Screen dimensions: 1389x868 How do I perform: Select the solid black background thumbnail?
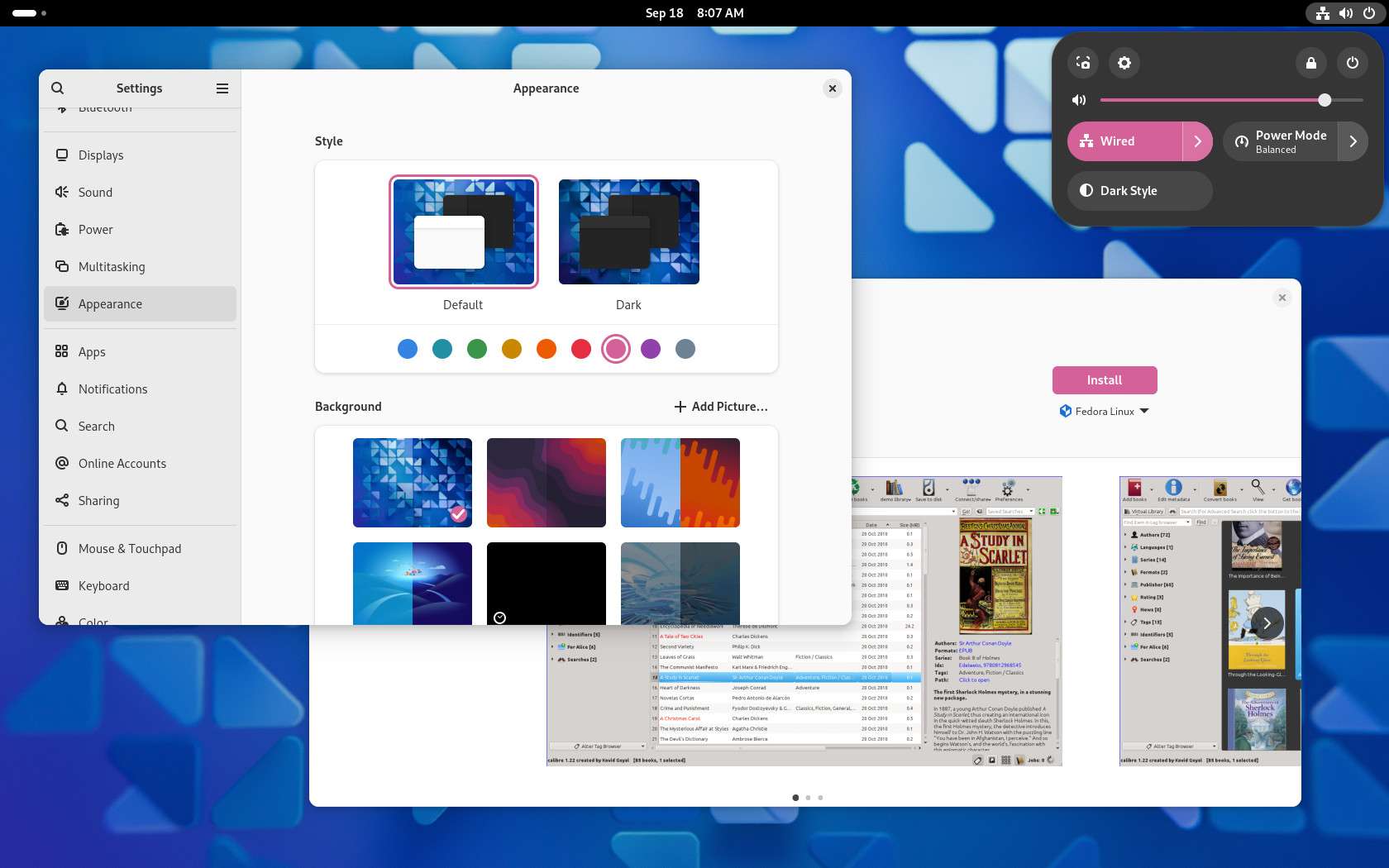coord(546,584)
